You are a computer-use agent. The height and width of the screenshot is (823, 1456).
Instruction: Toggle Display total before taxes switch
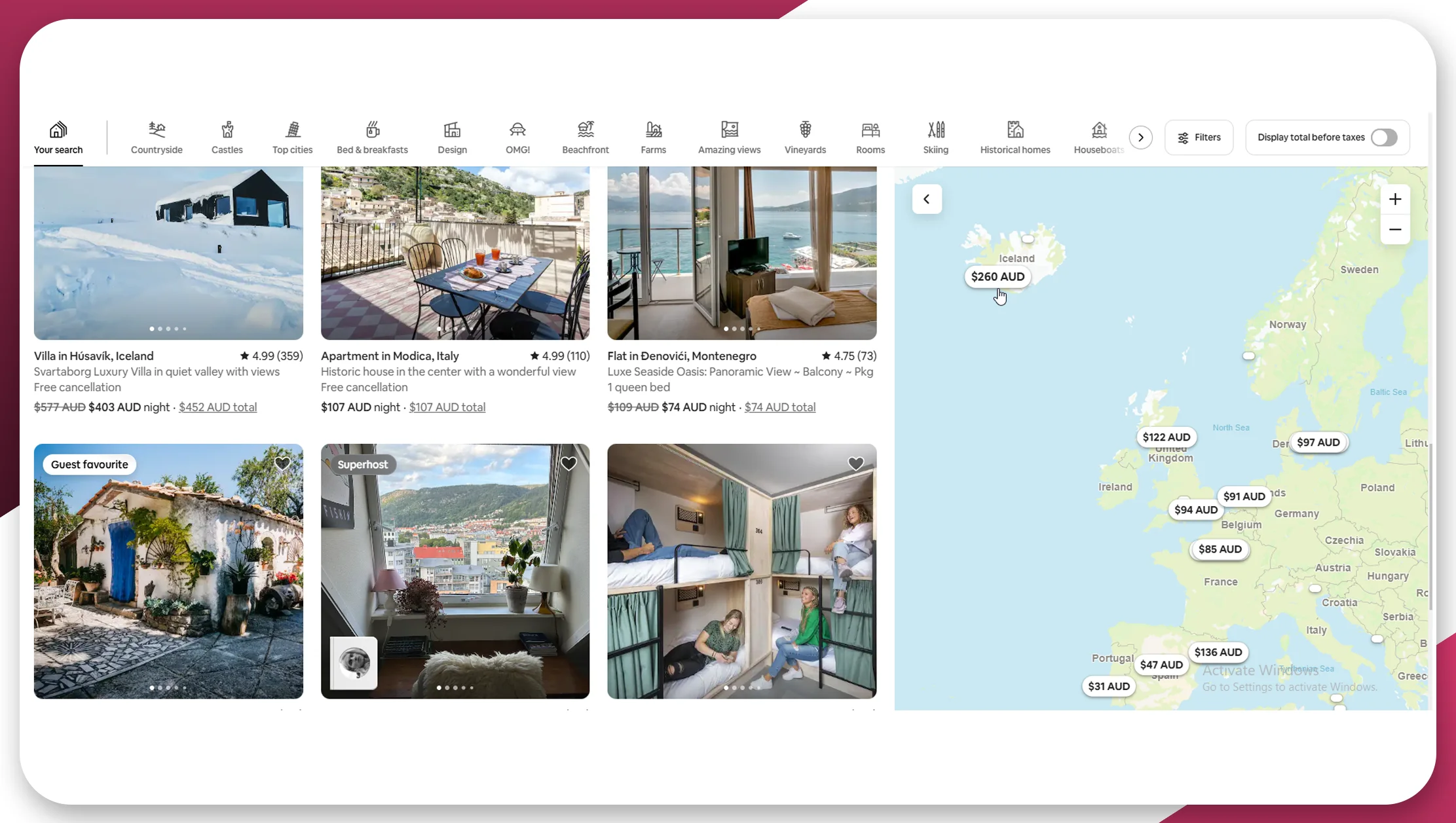(1384, 137)
